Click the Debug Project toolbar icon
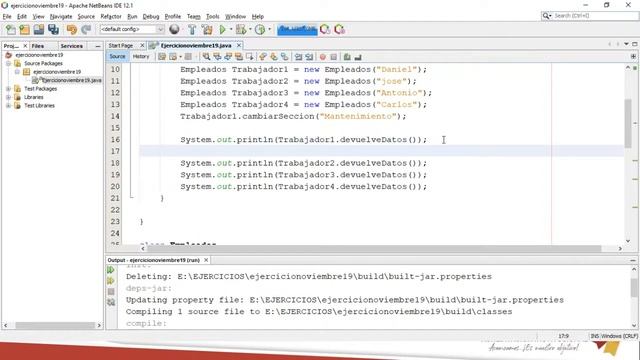640x360 pixels. [x=240, y=29]
